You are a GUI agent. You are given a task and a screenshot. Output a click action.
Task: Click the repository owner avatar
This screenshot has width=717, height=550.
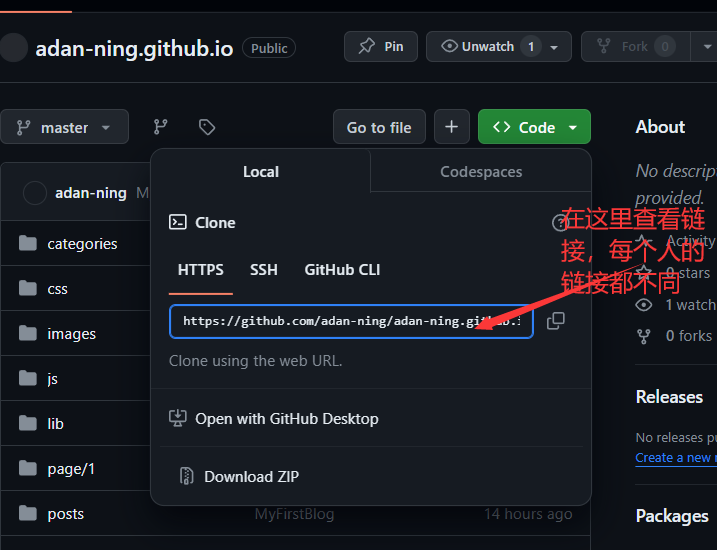pos(14,48)
